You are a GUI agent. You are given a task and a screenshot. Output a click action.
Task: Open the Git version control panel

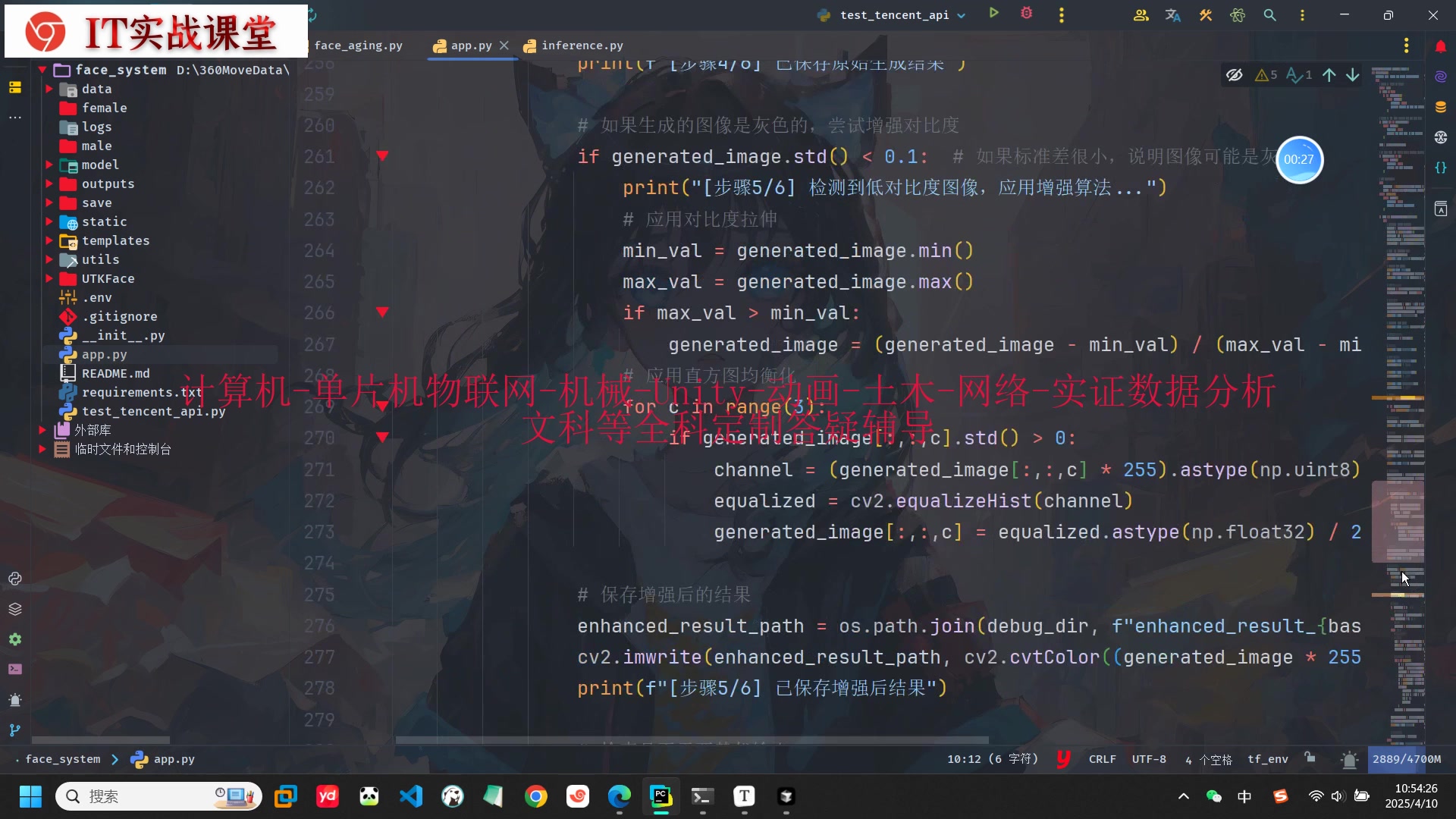pos(15,730)
